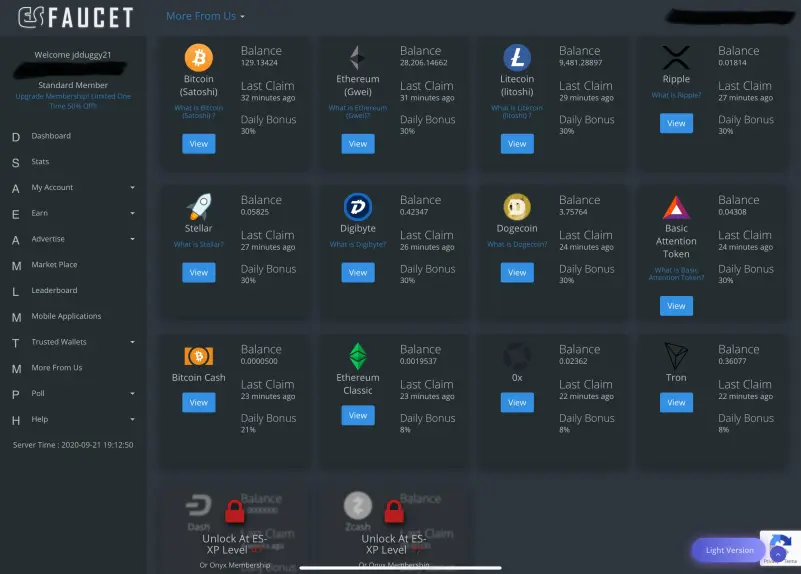
Task: Switch to Light Version
Action: [729, 550]
